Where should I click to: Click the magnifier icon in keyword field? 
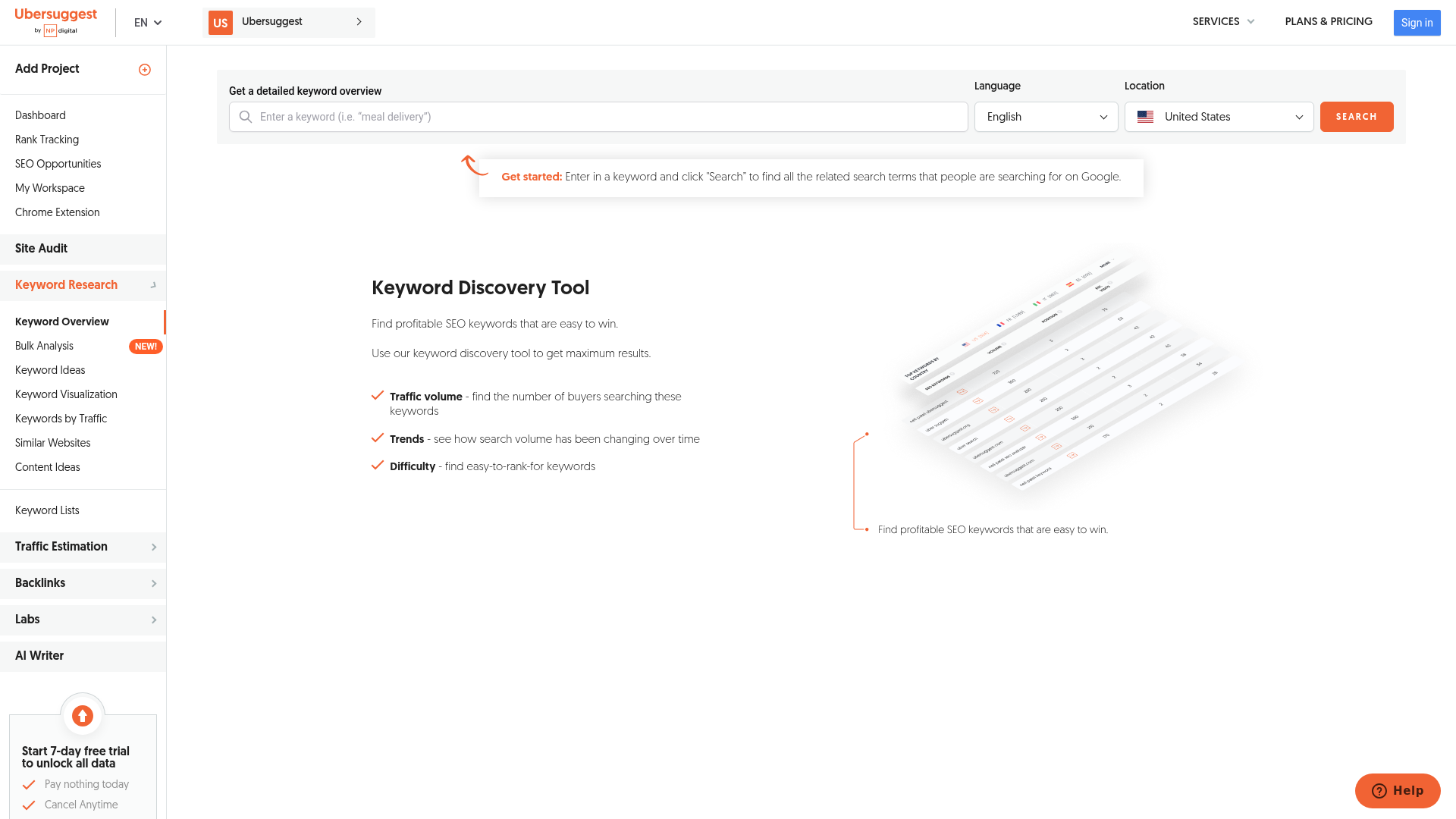(x=246, y=117)
